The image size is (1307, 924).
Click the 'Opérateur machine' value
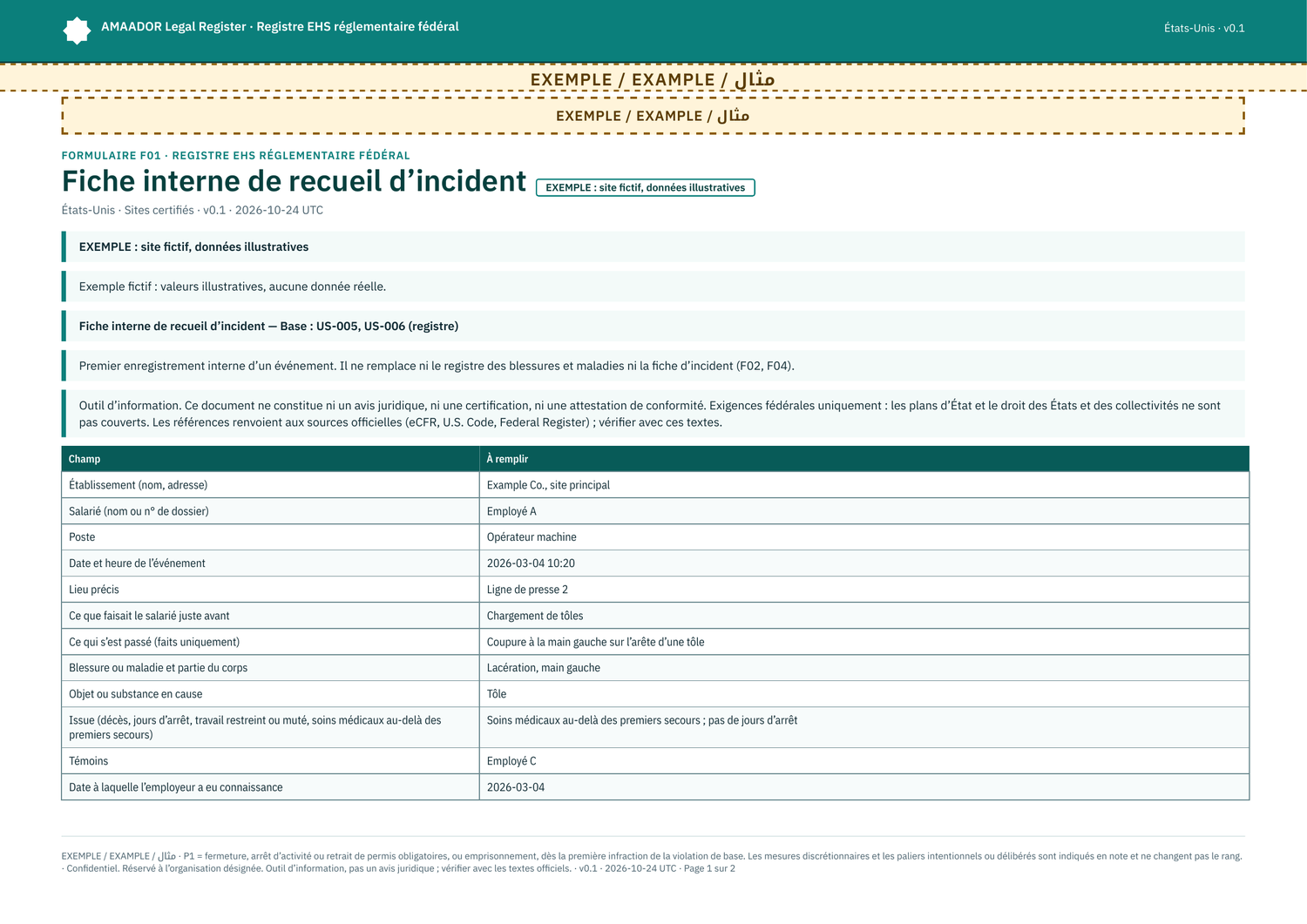click(864, 537)
